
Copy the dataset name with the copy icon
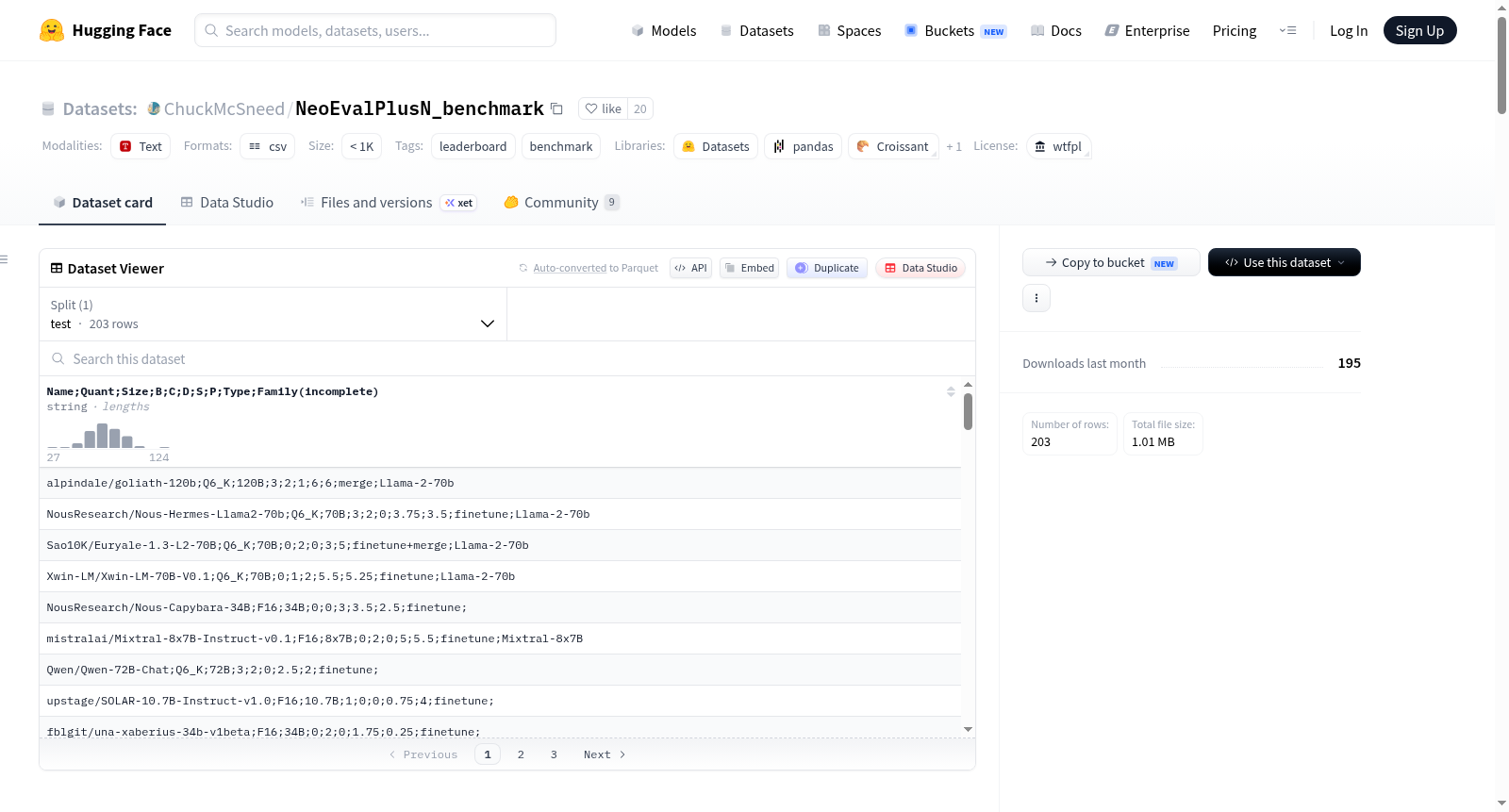click(x=556, y=108)
